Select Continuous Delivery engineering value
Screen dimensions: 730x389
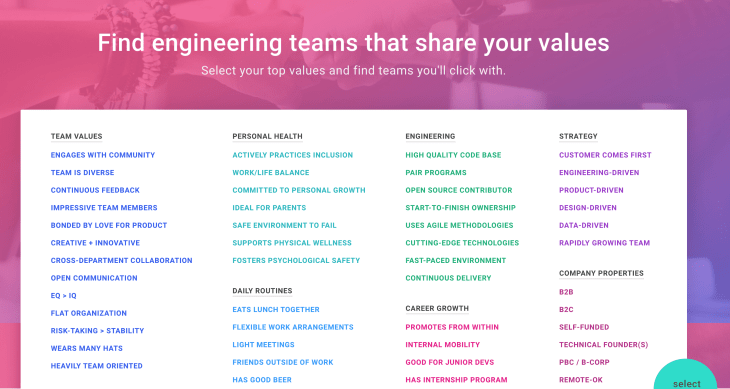pos(448,278)
